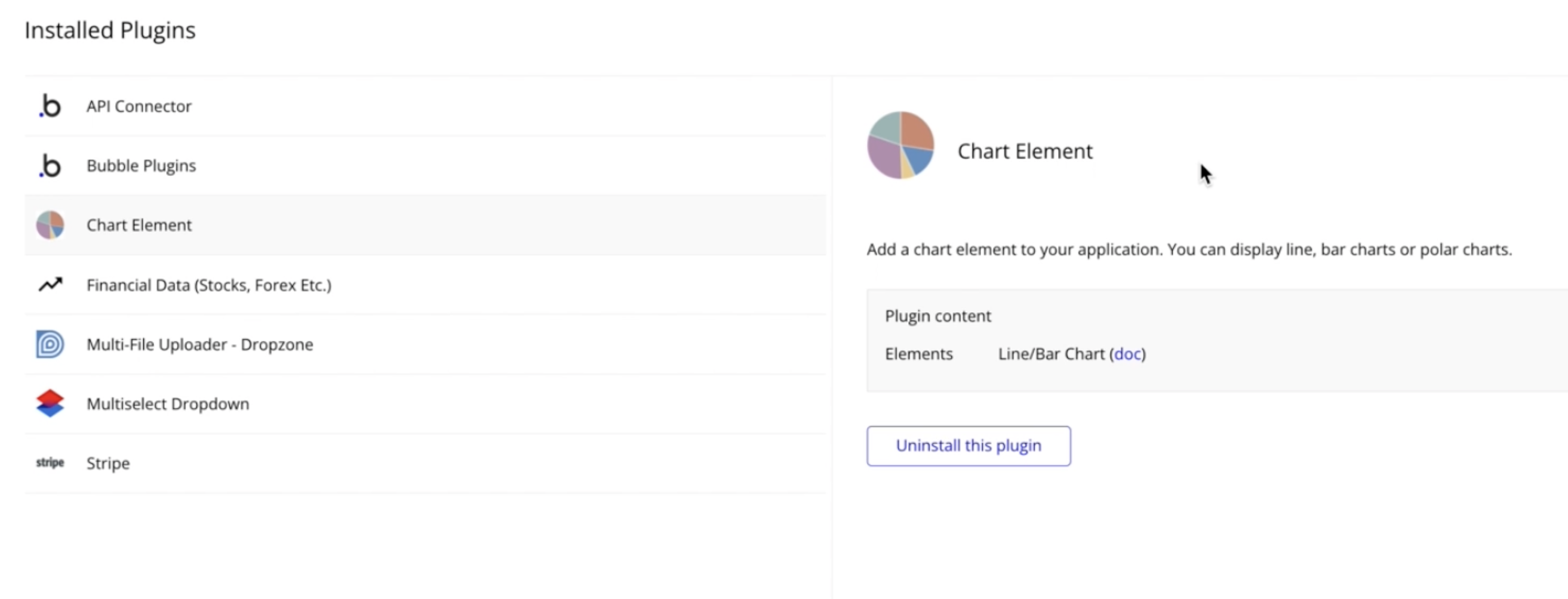Click the Dropzone uploader spiral icon
Image resolution: width=1568 pixels, height=599 pixels.
pos(50,344)
